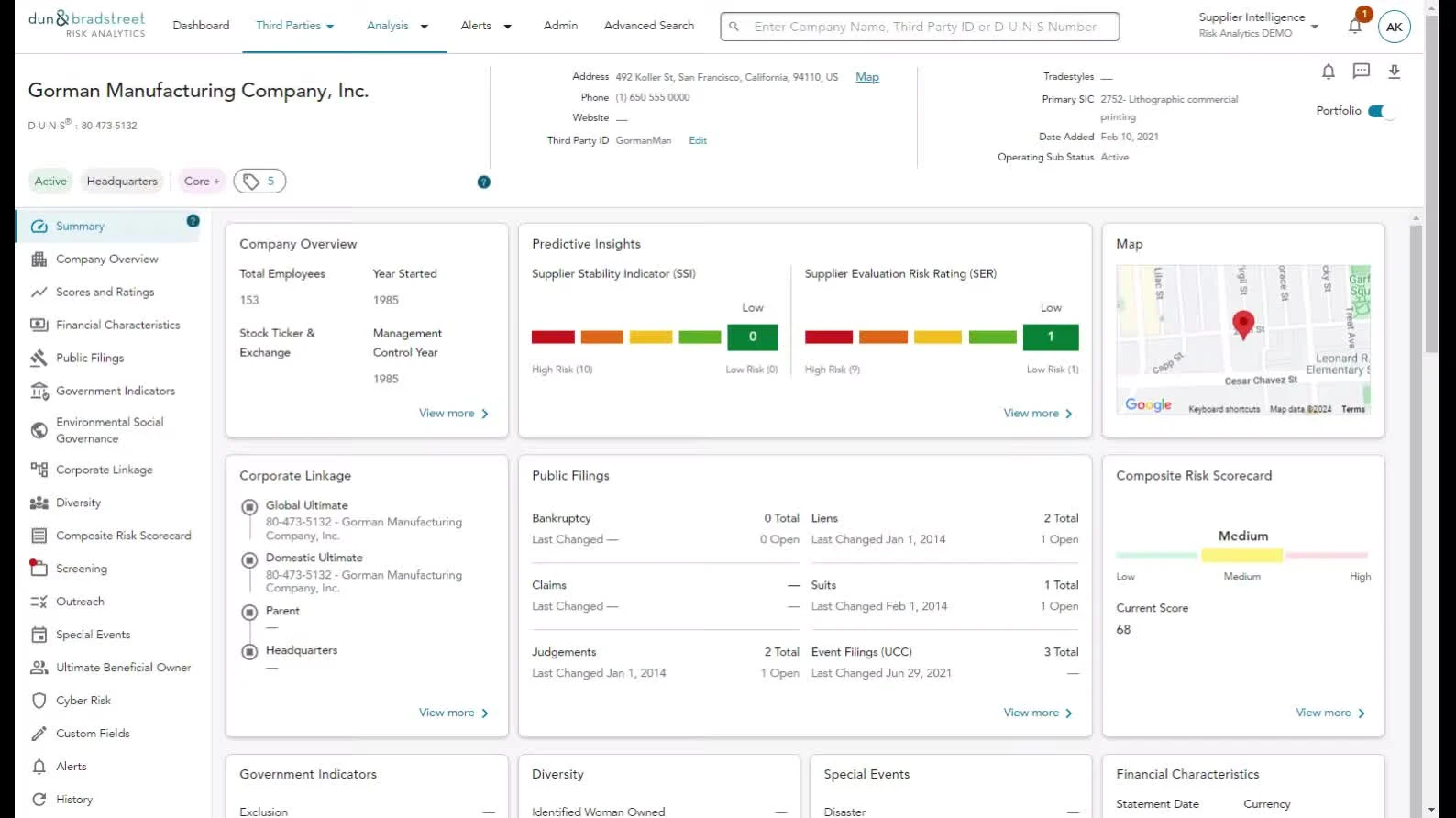Viewport: 1456px width, 818px height.
Task: Go to Dashboard in top navigation
Action: 201,26
